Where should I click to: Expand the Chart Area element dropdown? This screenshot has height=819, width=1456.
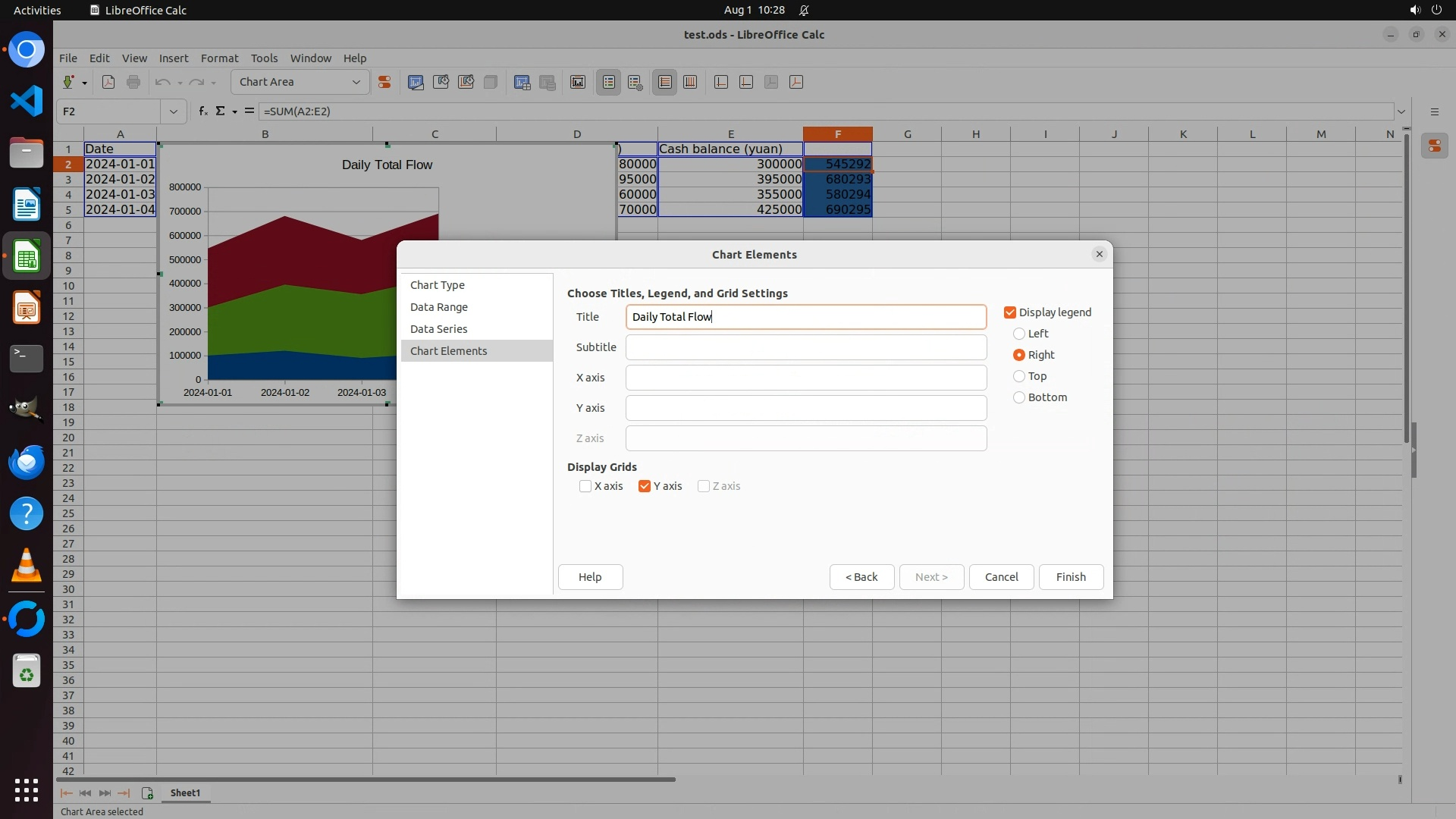[356, 82]
